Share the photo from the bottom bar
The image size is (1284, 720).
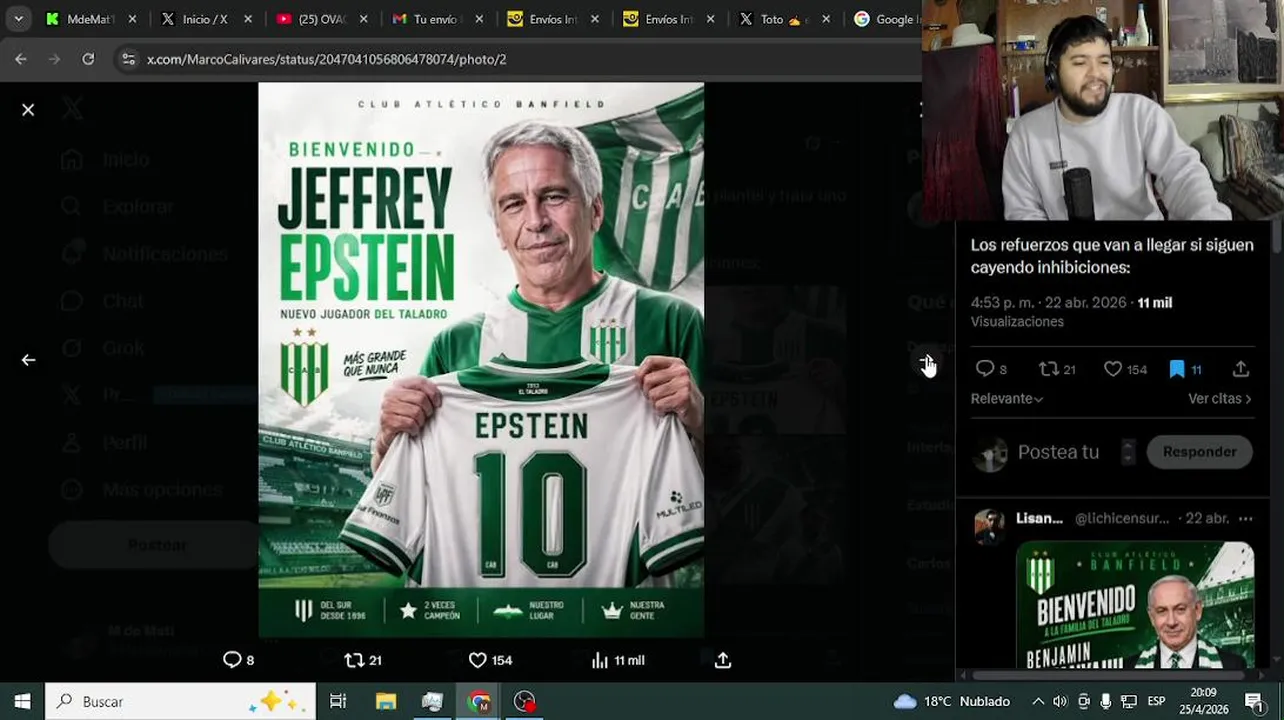723,660
